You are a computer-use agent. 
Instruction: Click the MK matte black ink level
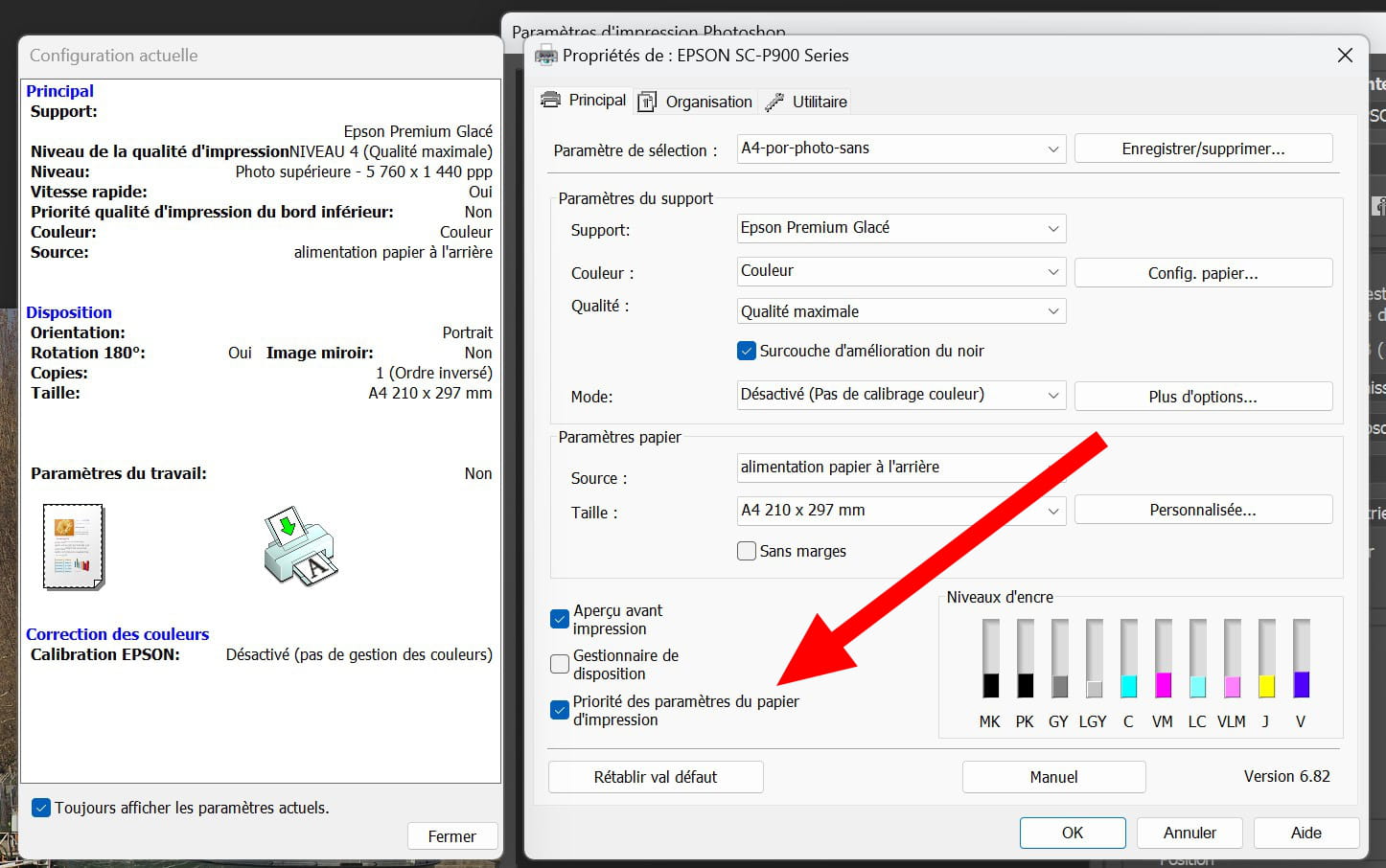coord(991,658)
